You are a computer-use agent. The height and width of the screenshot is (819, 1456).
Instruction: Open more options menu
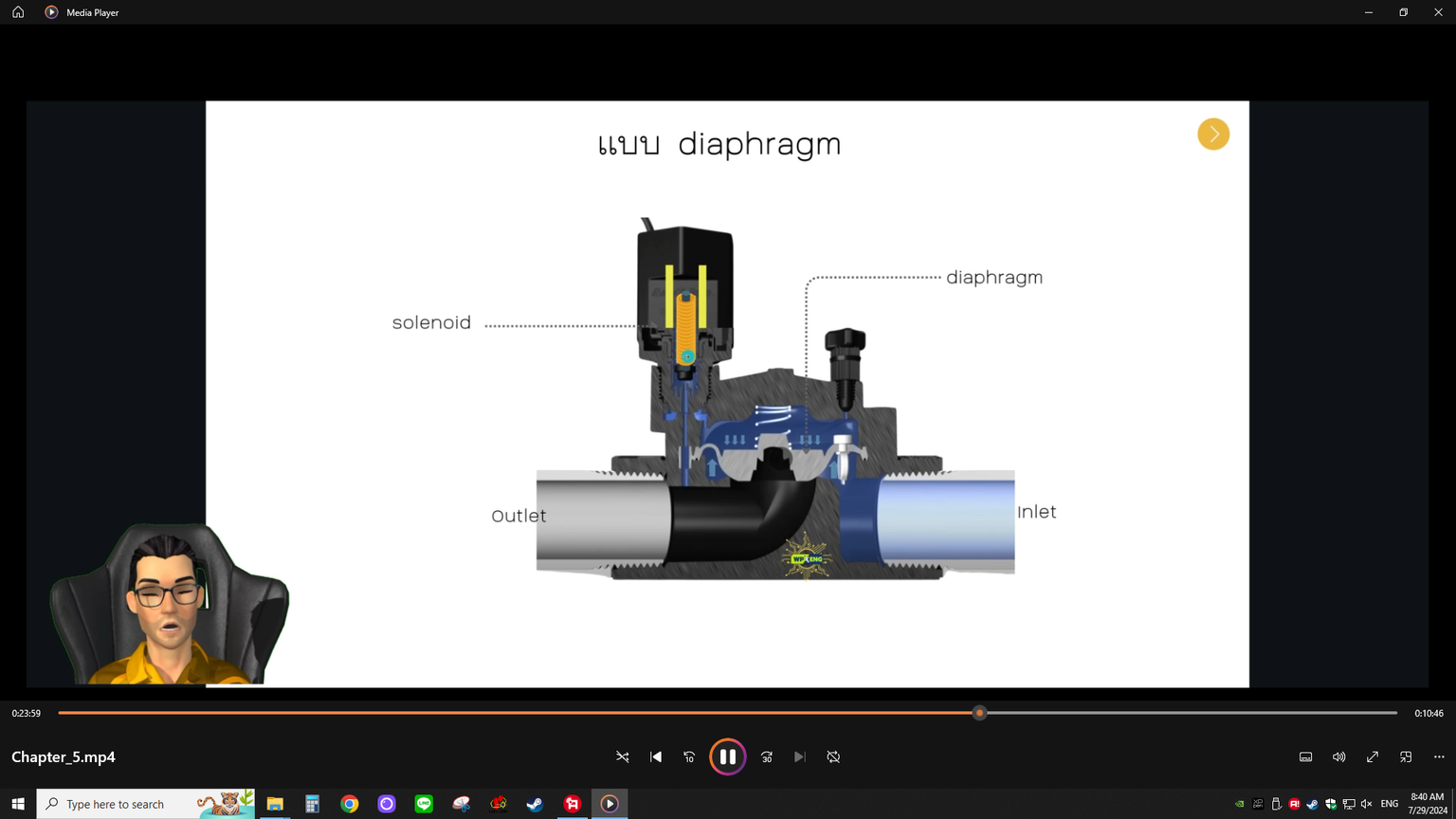click(1439, 756)
